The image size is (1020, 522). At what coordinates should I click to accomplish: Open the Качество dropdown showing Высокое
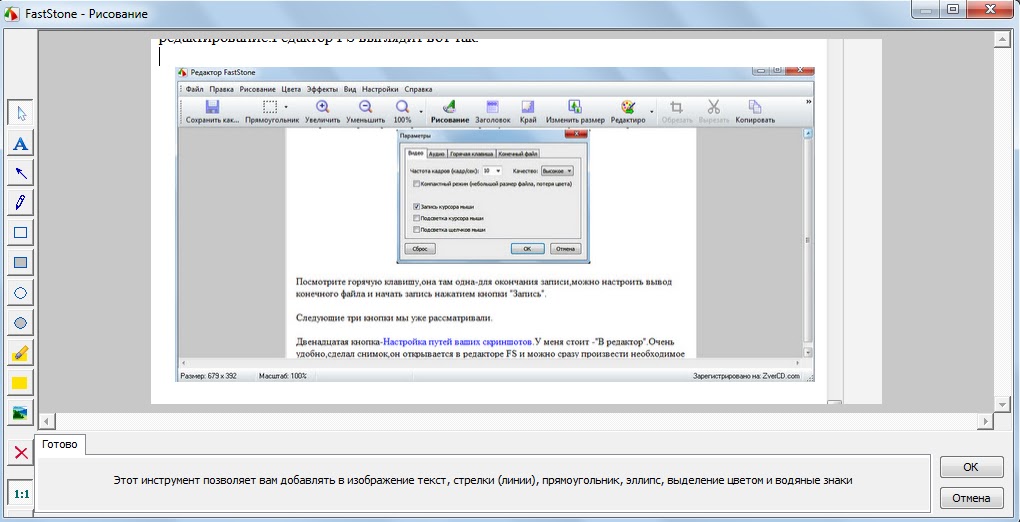[557, 171]
